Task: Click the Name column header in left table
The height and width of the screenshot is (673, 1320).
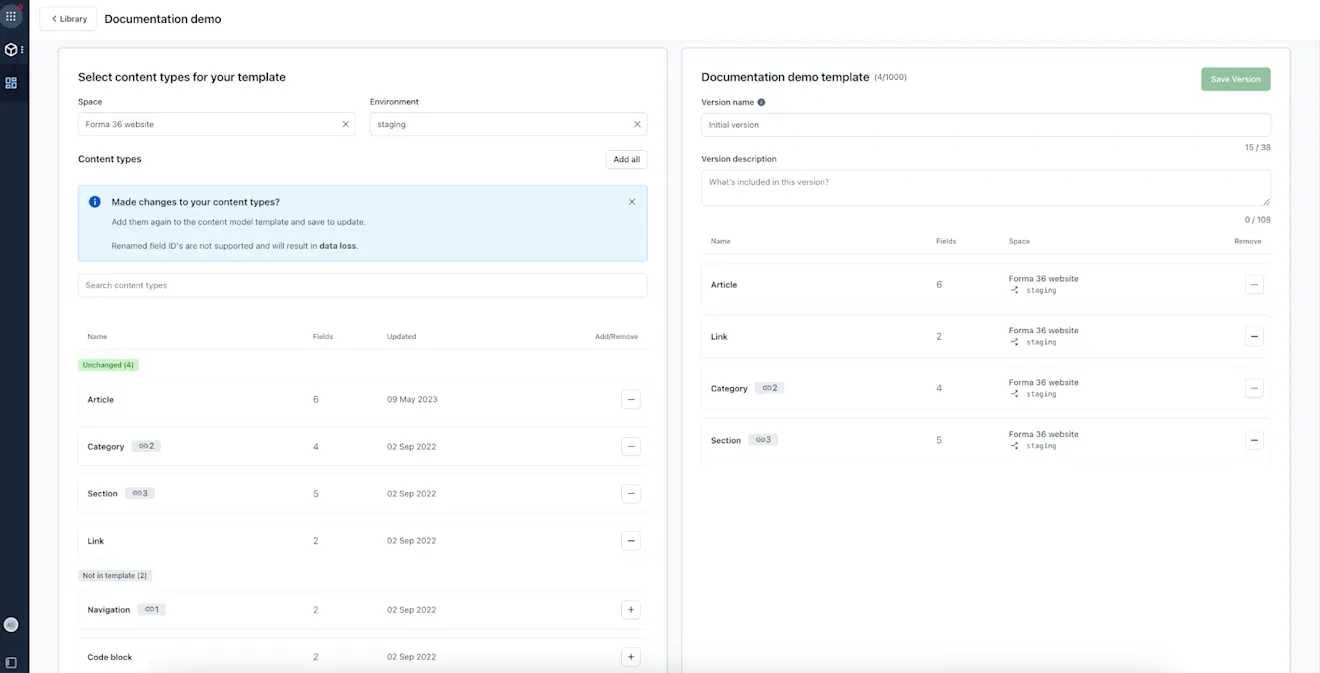Action: (x=97, y=337)
